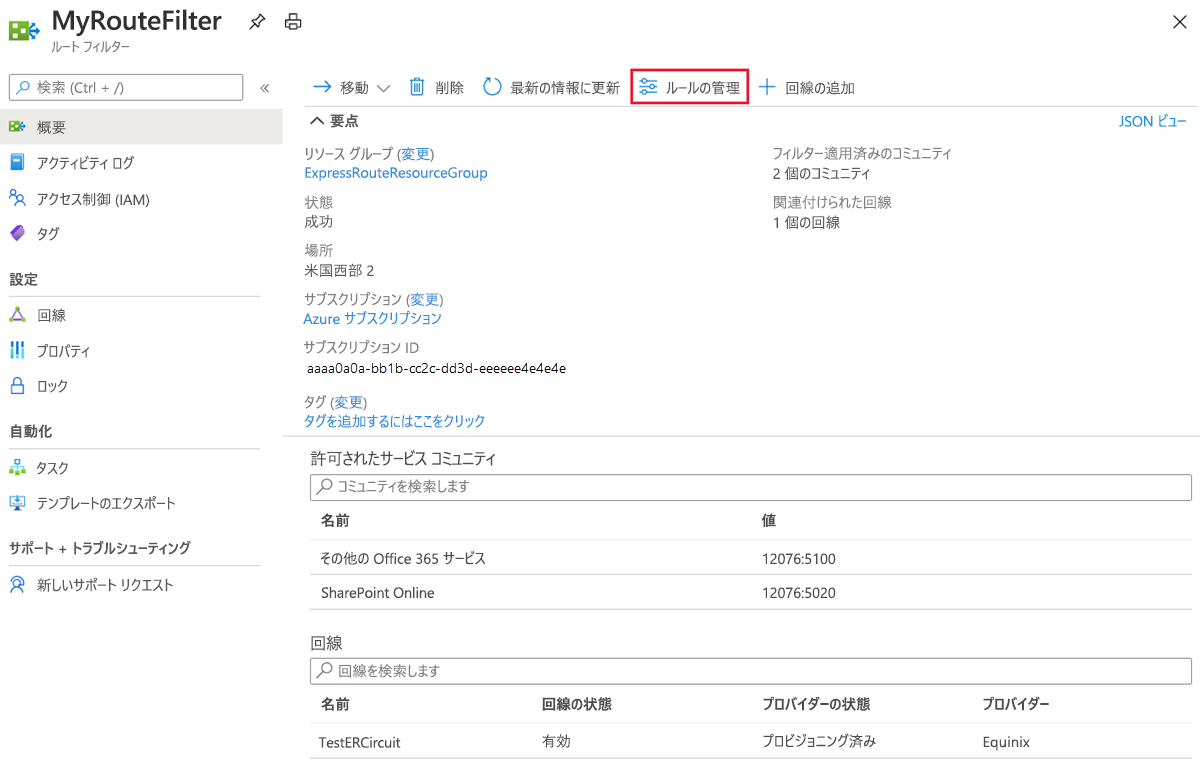Close the MyRouteFilter blade

(1180, 22)
